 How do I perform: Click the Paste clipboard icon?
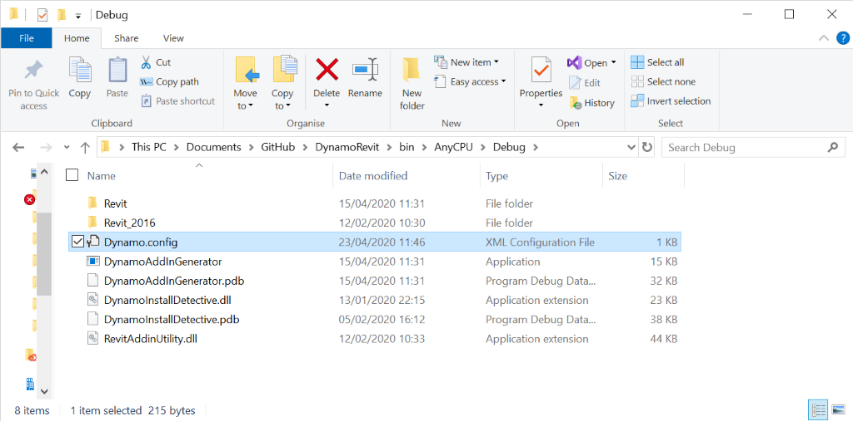[x=117, y=70]
